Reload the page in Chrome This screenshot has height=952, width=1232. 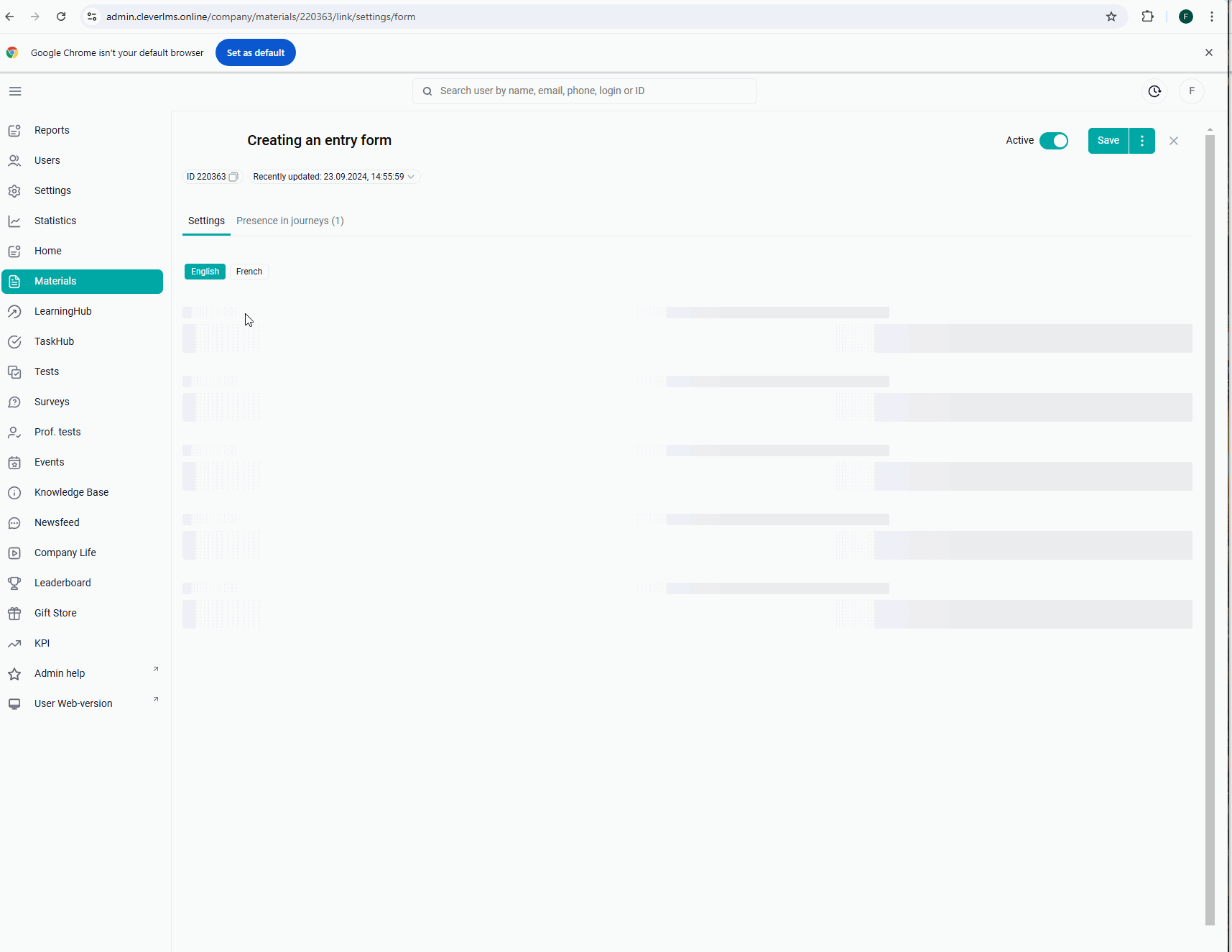click(x=61, y=17)
